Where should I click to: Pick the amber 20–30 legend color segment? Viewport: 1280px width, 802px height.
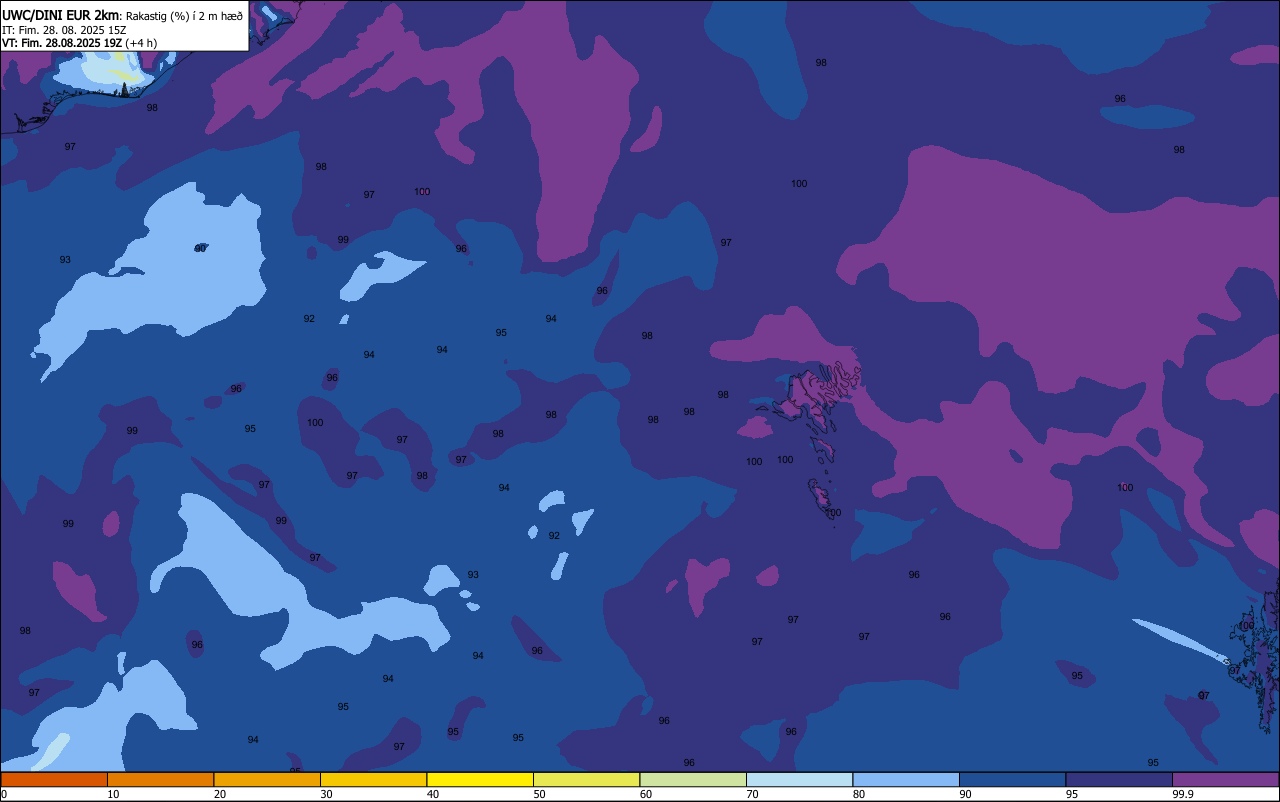(x=267, y=779)
